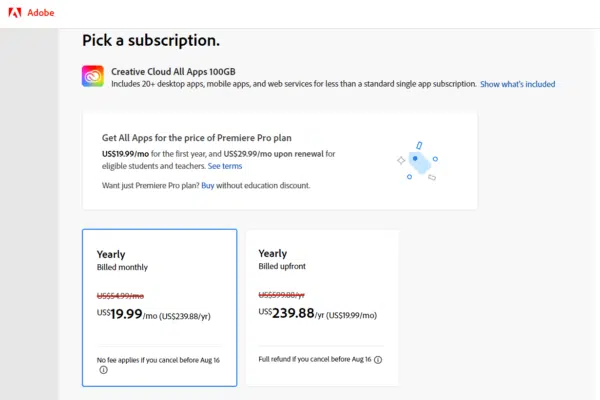
Task: Click the Adobe wordmark in header
Action: [x=41, y=13]
